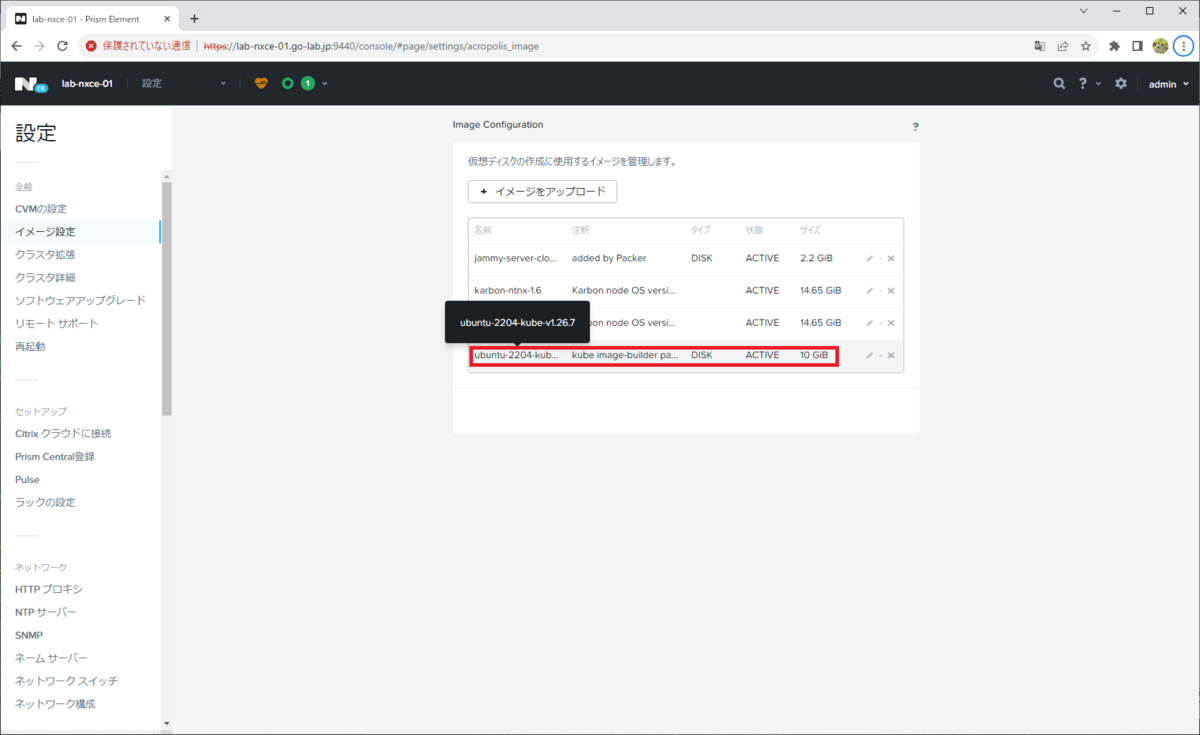Edit the jammy-server-clo image with the pencil icon

[869, 259]
